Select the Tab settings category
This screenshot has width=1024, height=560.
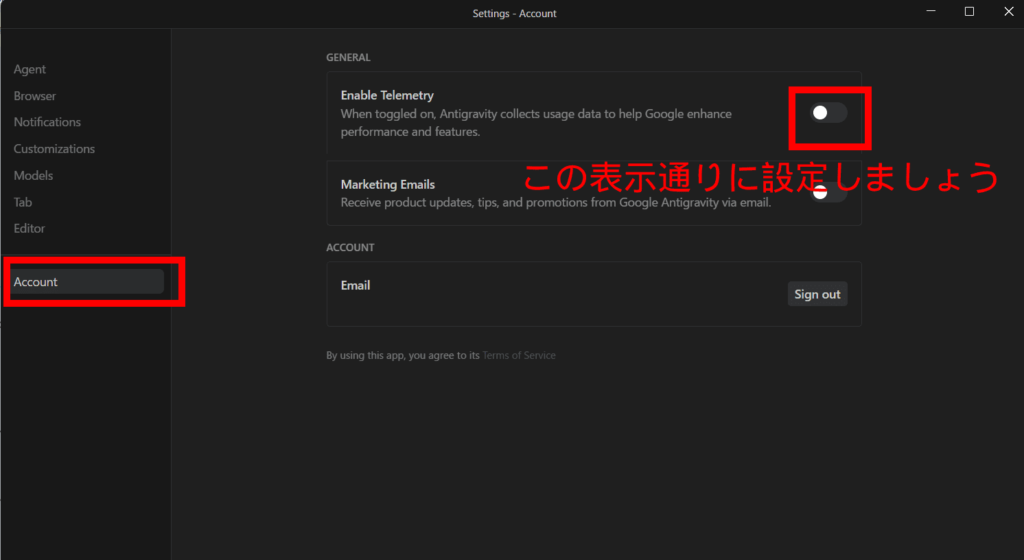coord(23,202)
